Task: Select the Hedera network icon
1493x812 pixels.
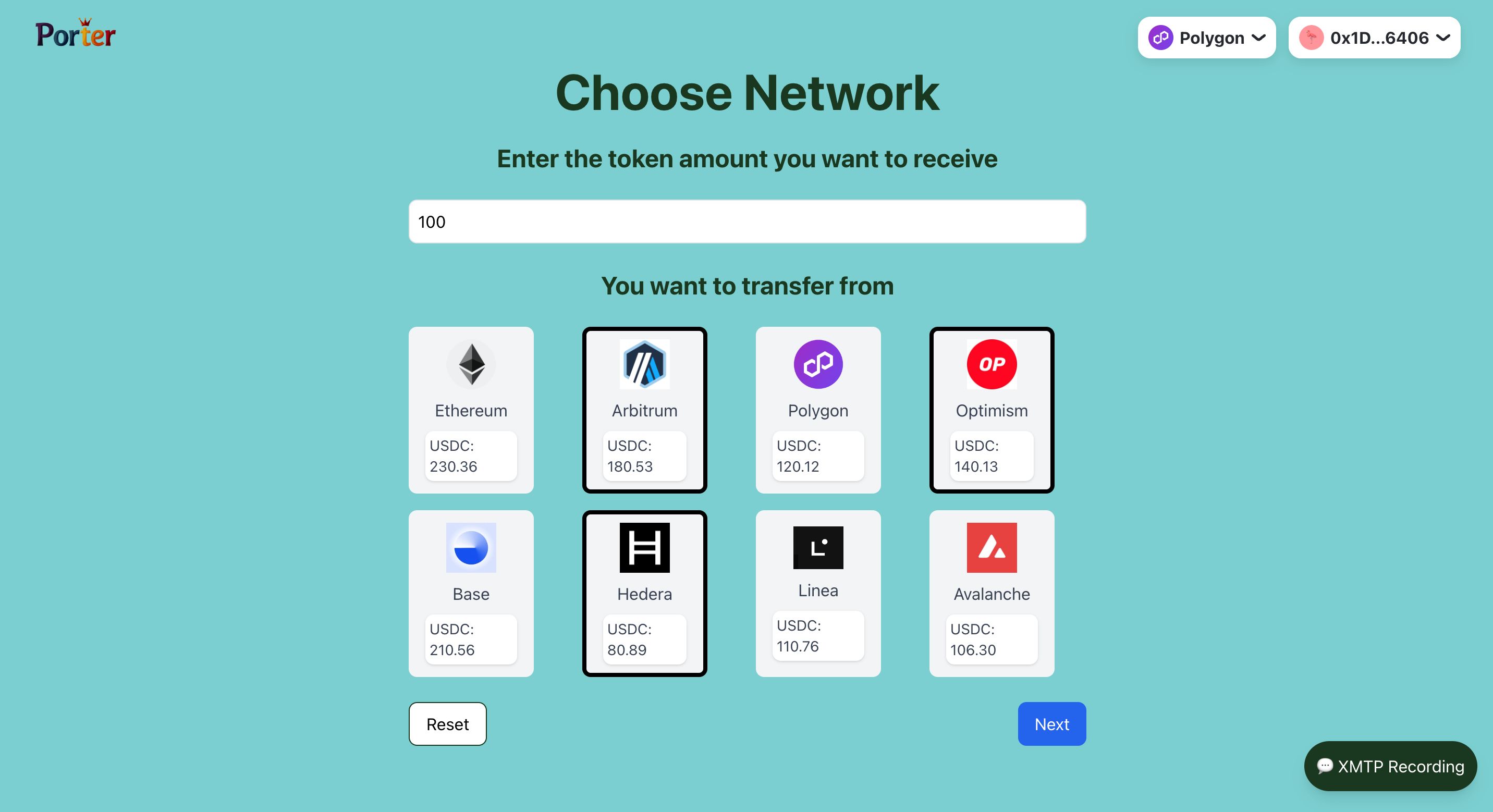Action: pyautogui.click(x=644, y=547)
